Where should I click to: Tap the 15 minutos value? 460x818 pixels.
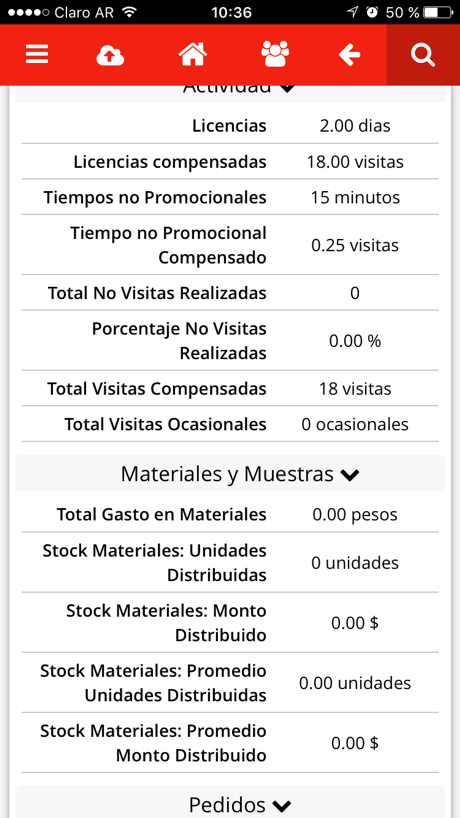pos(355,198)
